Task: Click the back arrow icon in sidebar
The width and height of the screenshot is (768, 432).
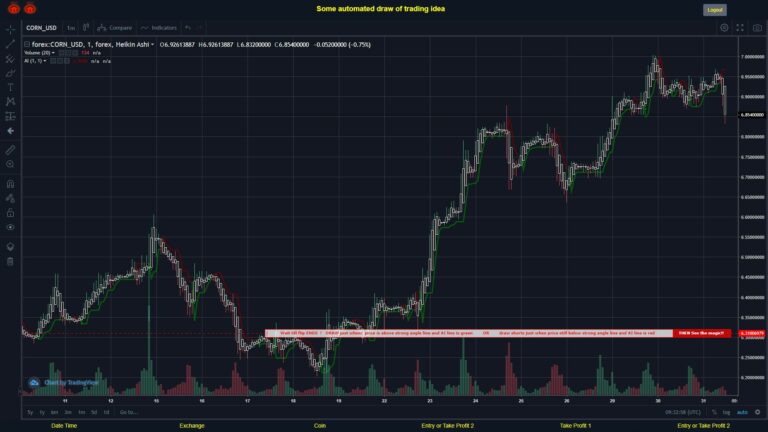Action: click(10, 131)
